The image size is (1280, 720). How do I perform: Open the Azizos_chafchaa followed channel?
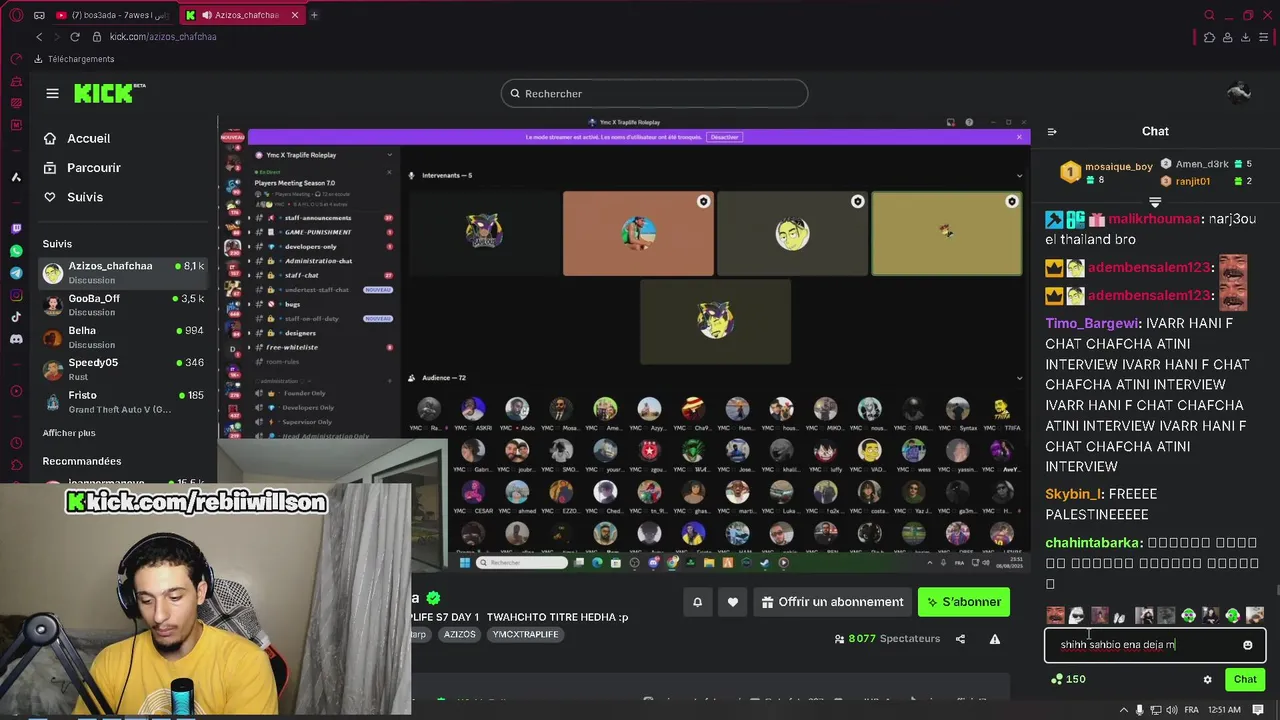[x=124, y=272]
